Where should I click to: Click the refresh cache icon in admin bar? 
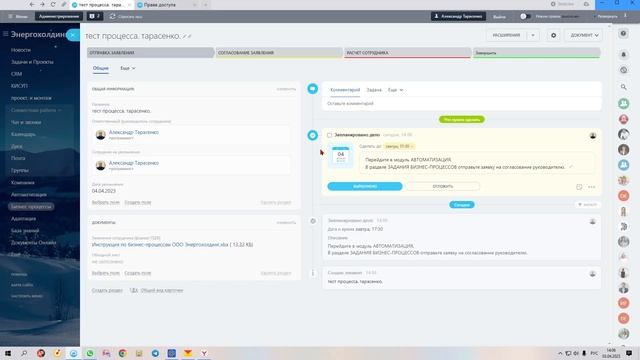point(113,16)
